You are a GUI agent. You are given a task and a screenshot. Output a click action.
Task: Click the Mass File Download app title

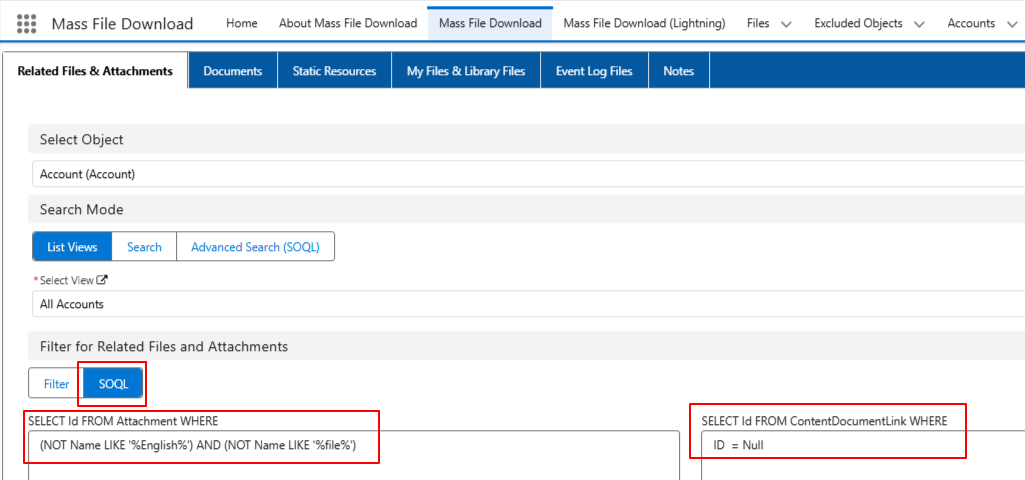(x=122, y=24)
